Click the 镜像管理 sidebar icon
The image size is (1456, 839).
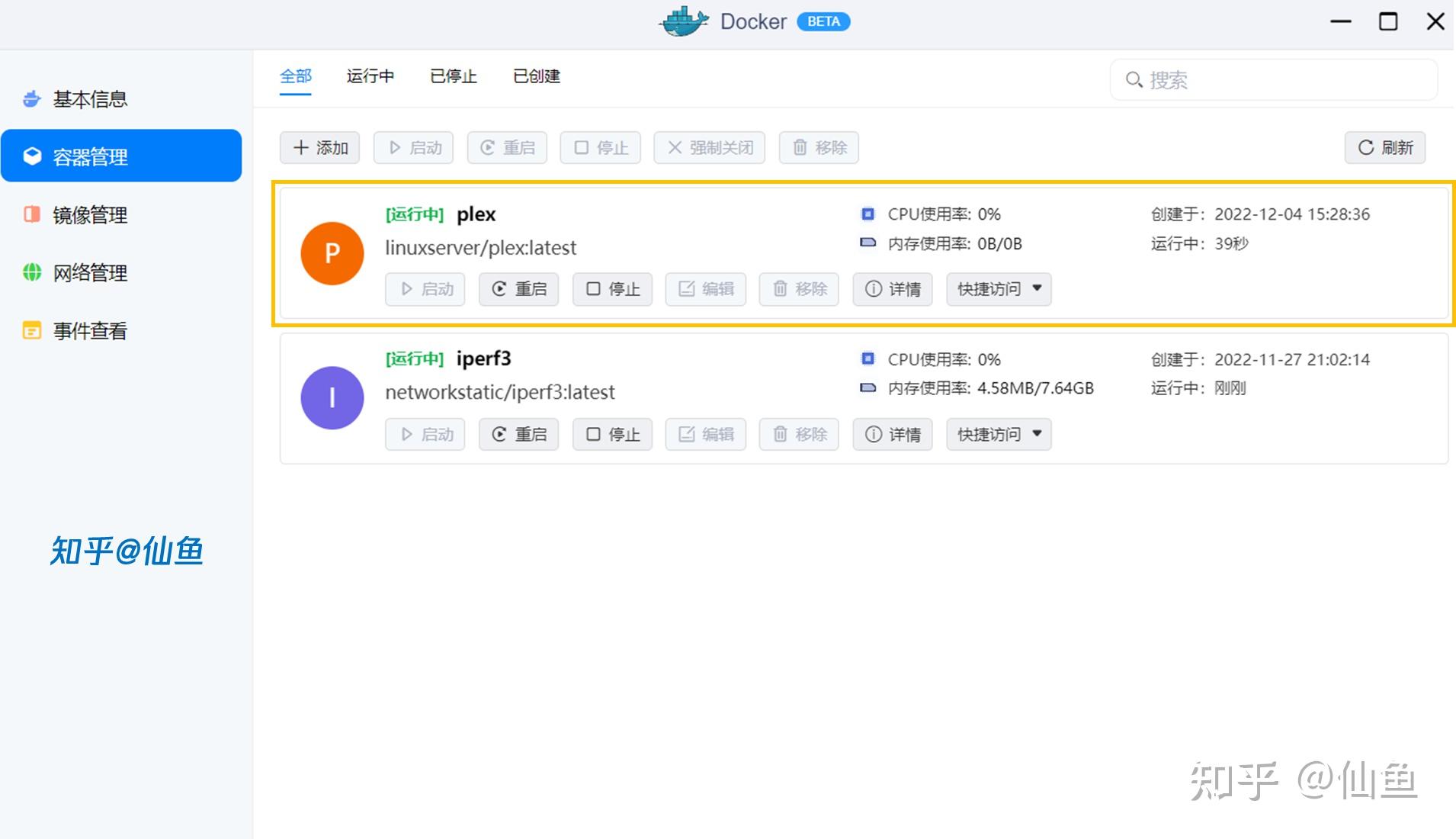pyautogui.click(x=31, y=214)
